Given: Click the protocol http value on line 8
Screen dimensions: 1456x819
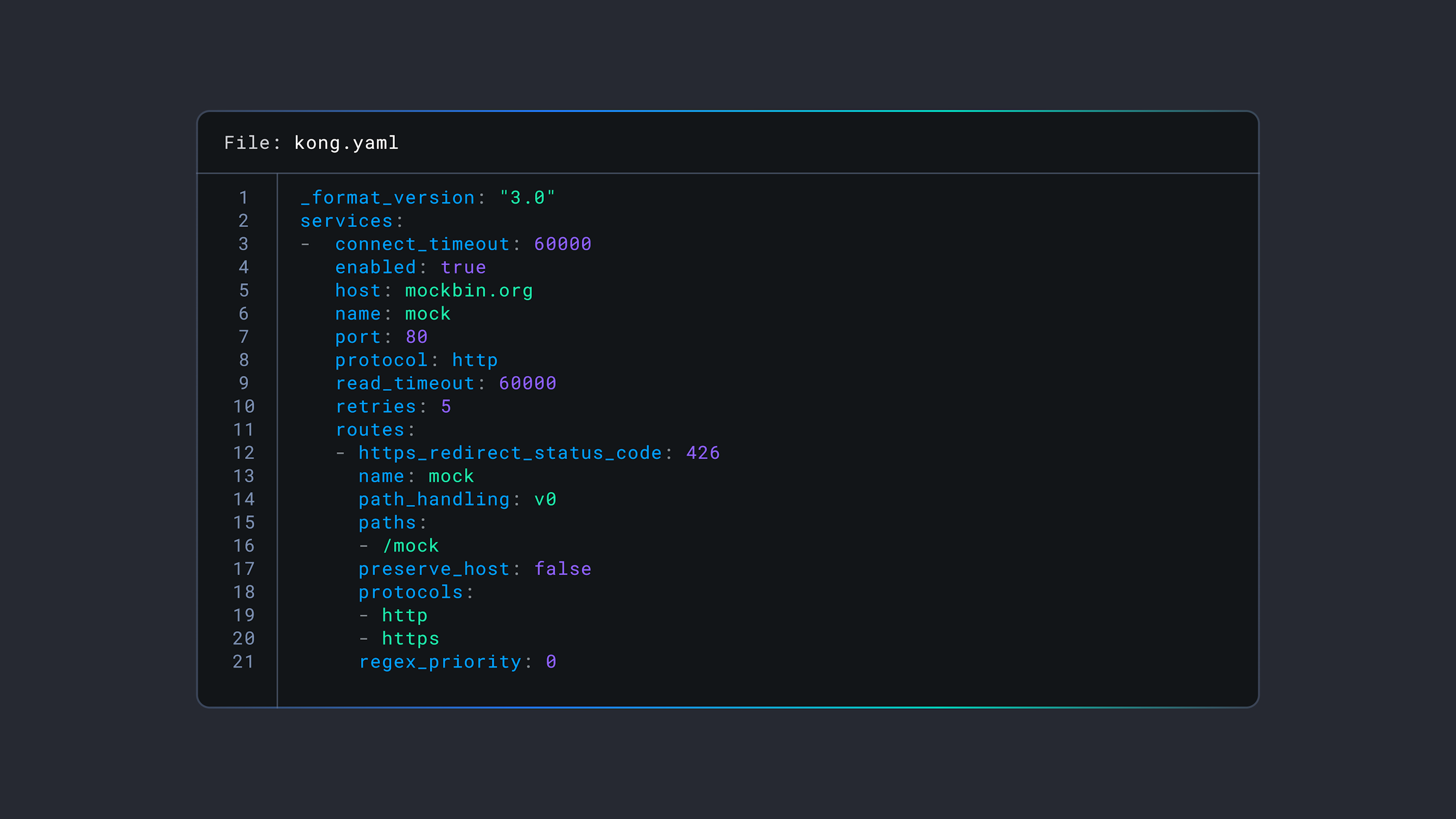Looking at the screenshot, I should pos(474,360).
